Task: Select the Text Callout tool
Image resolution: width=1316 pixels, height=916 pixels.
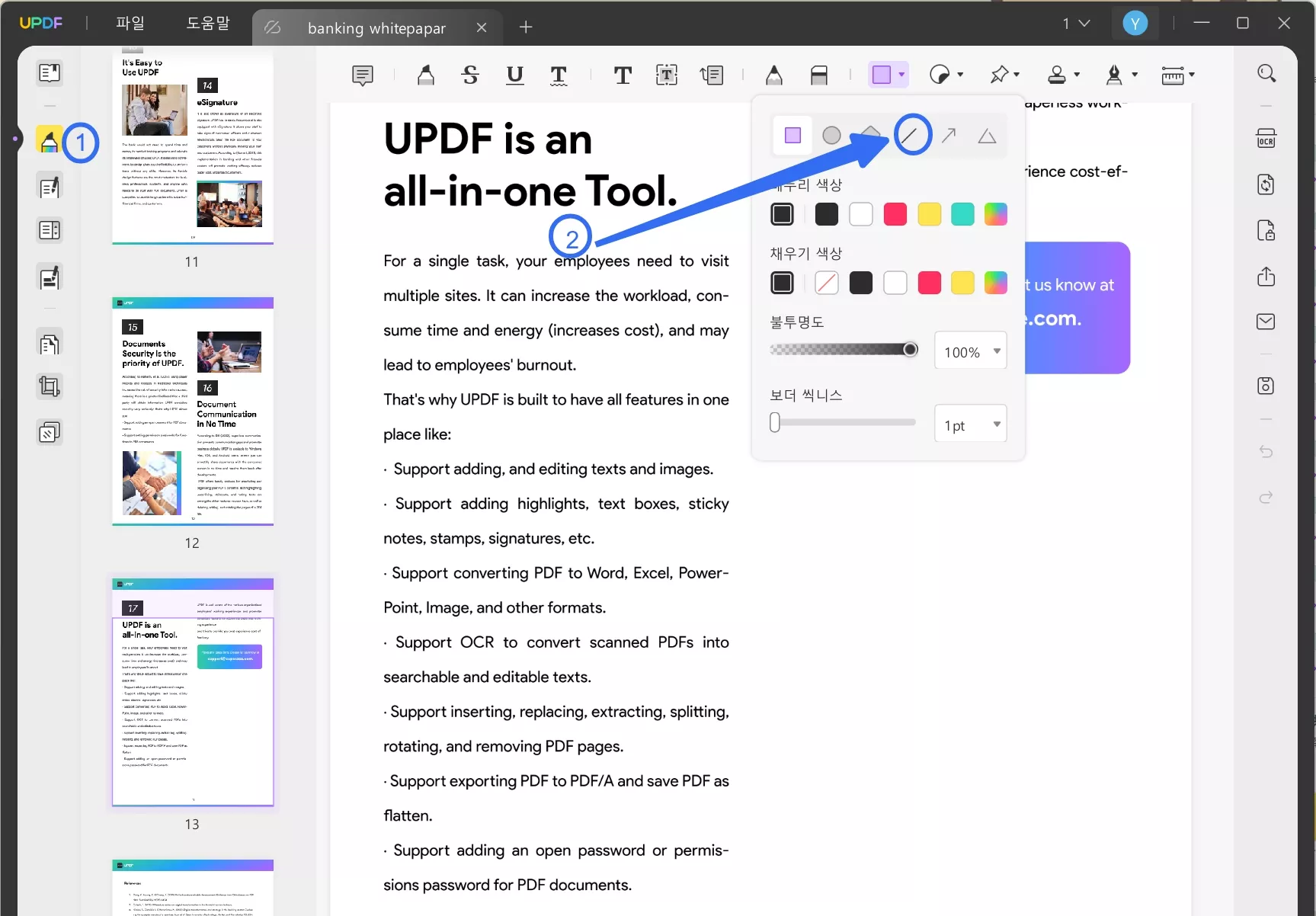Action: tap(712, 75)
